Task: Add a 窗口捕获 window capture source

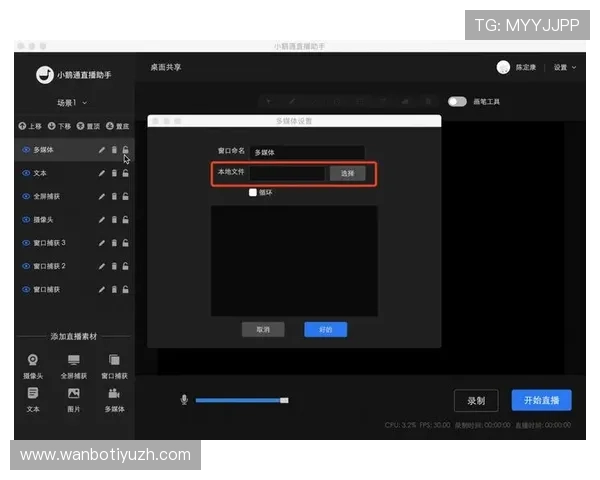Action: click(x=114, y=365)
